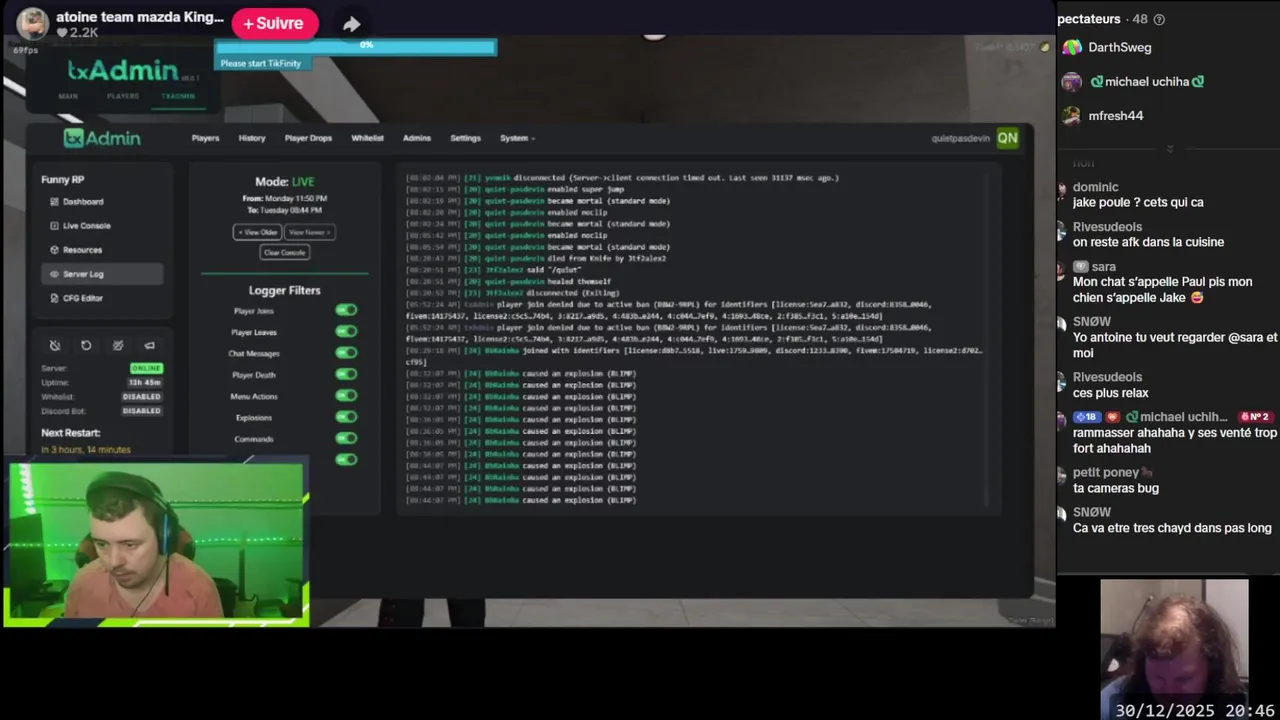Viewport: 1280px width, 720px height.
Task: Click 'In 3 hours, 14 minutes' restart text
Action: point(86,450)
